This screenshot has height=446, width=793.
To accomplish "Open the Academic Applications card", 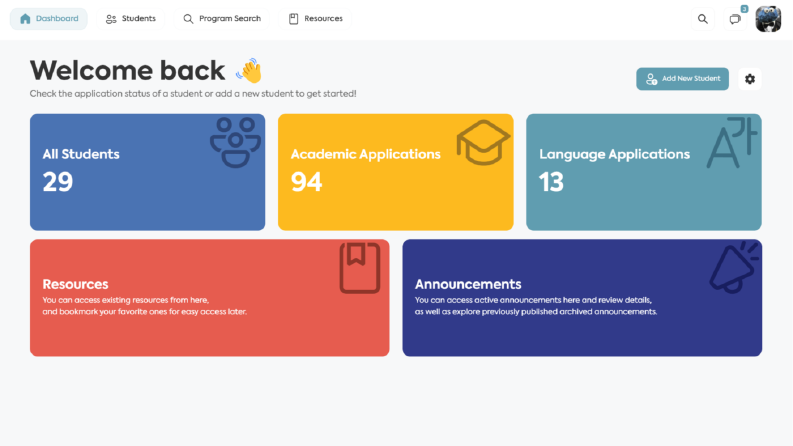I will pos(395,172).
